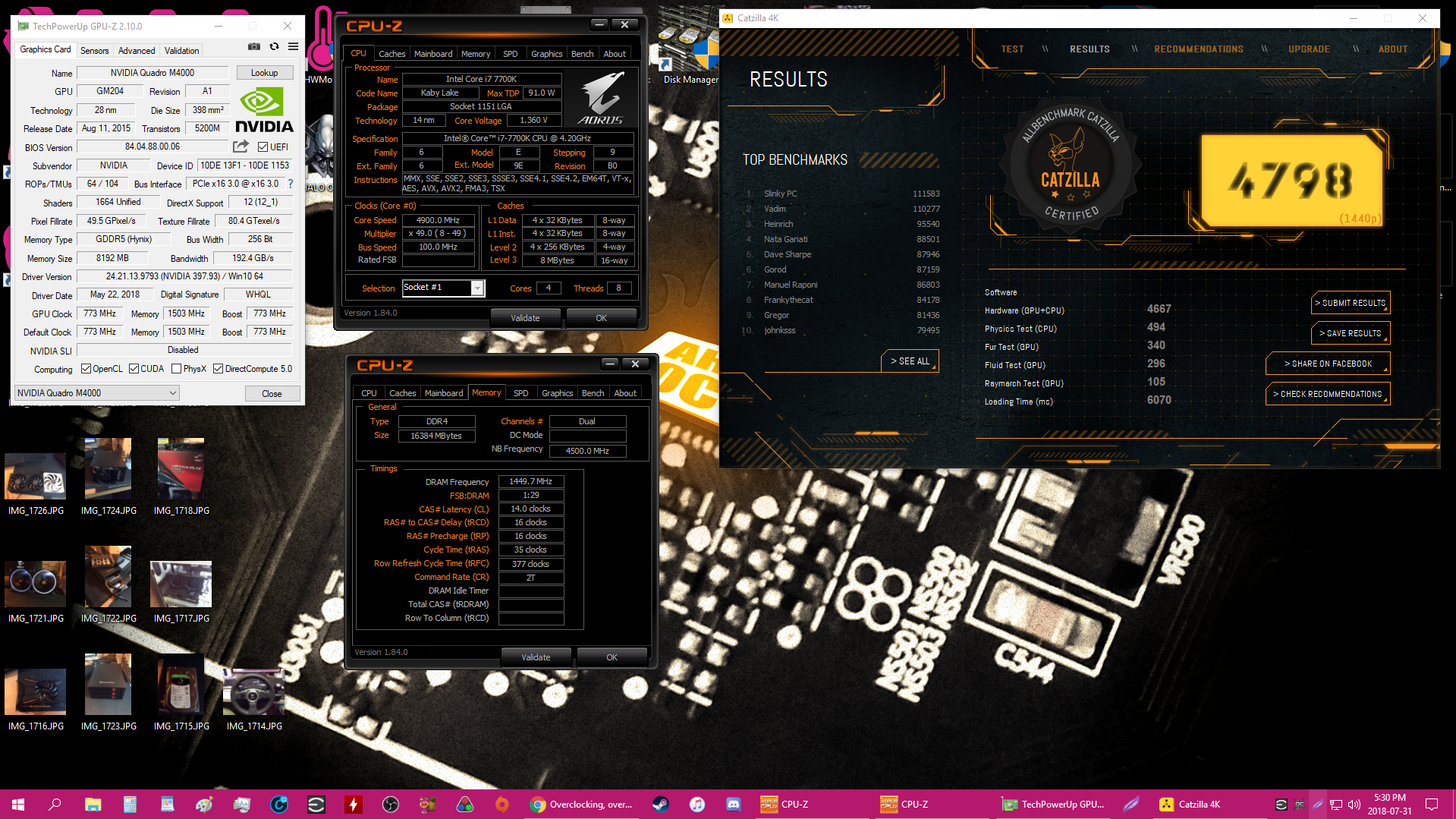The width and height of the screenshot is (1456, 819).
Task: Switch to the Catzilla 4K taskbar item
Action: [1190, 805]
